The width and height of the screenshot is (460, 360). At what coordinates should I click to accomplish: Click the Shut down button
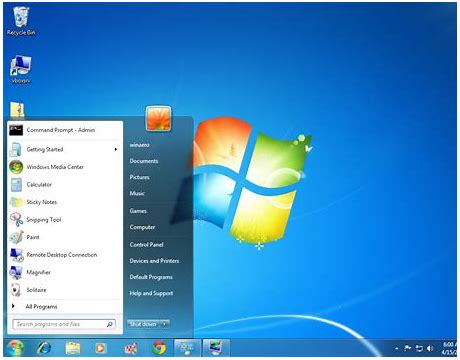144,324
